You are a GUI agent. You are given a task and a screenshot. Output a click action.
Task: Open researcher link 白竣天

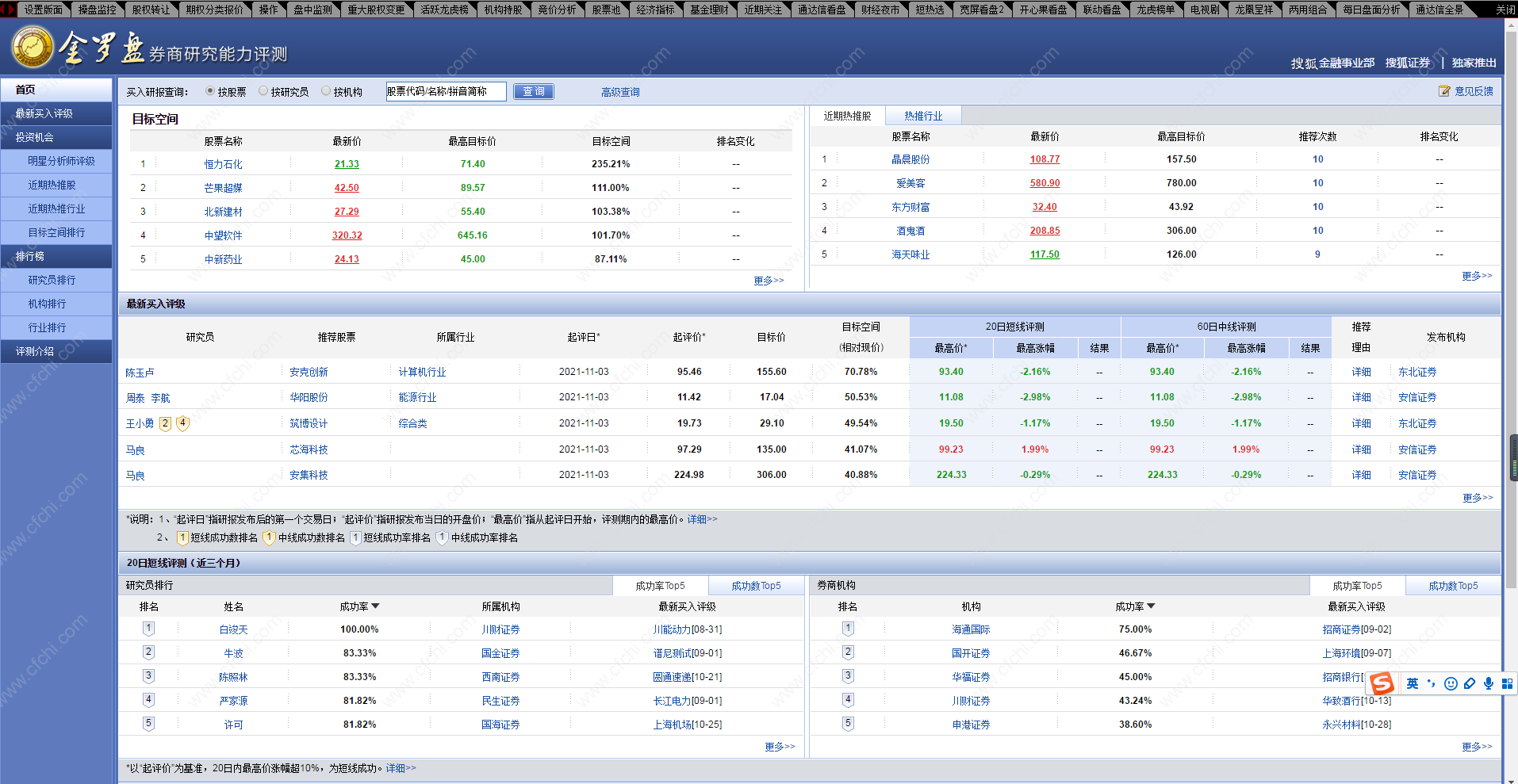(x=233, y=629)
